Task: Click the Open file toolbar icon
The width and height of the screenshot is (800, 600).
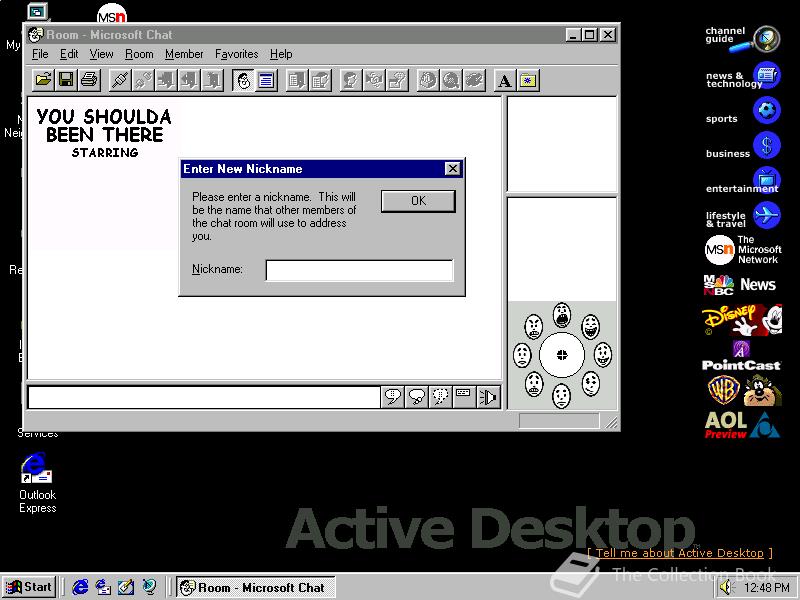Action: 43,80
